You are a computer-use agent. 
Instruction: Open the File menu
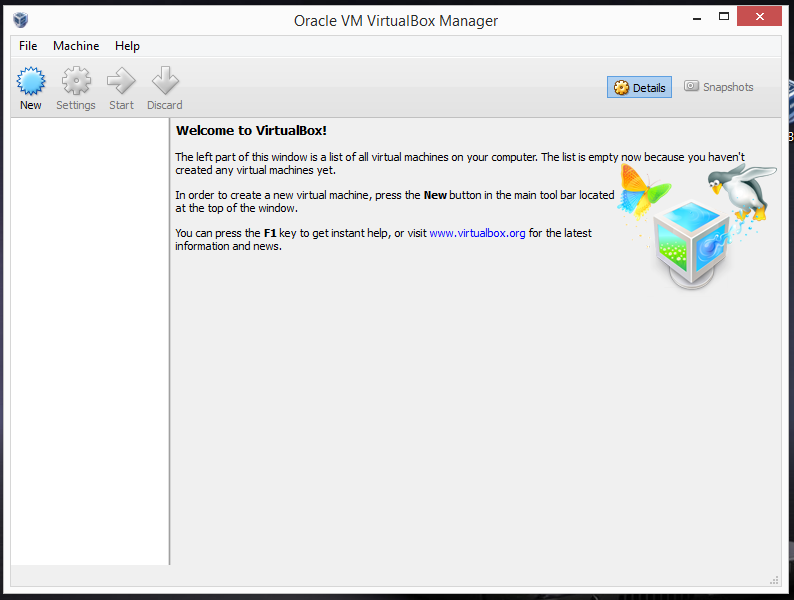[x=28, y=46]
